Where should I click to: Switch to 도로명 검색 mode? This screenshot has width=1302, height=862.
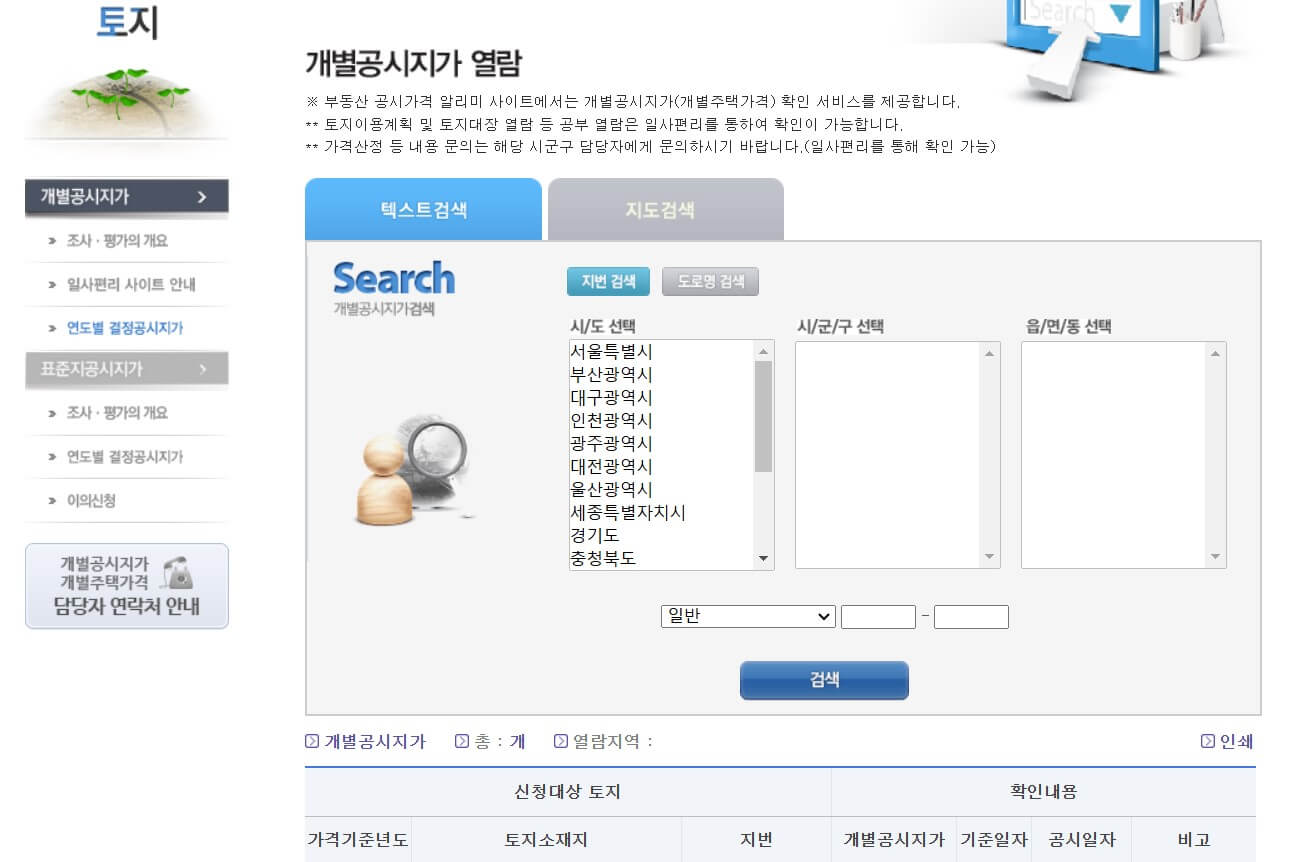coord(710,281)
